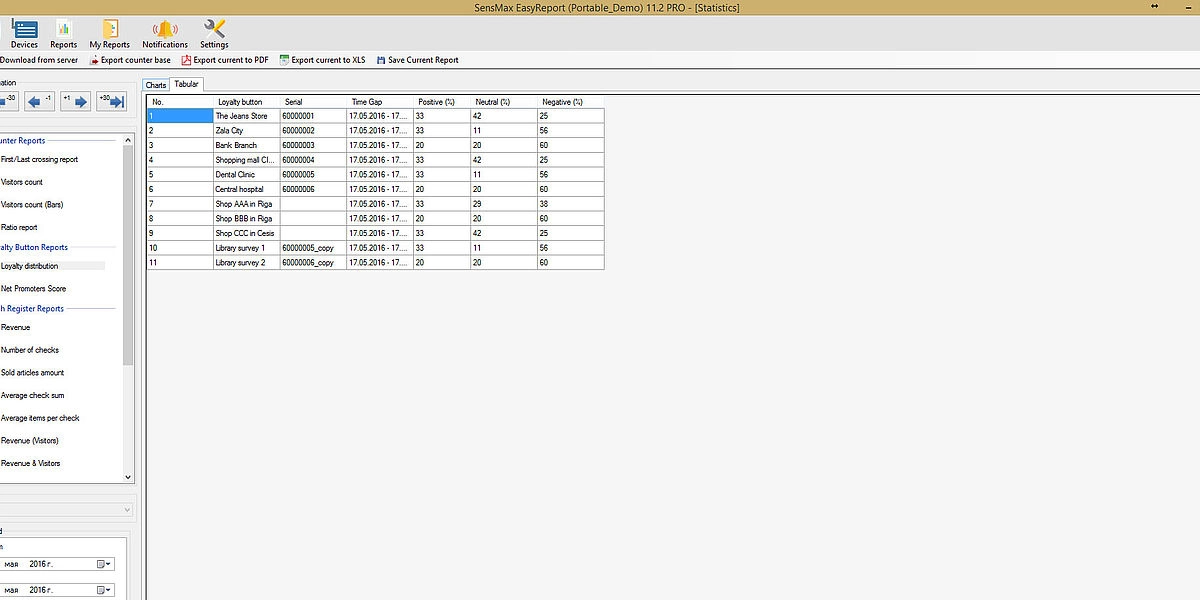This screenshot has height=600, width=1200.
Task: Select the Tabular tab
Action: (187, 84)
